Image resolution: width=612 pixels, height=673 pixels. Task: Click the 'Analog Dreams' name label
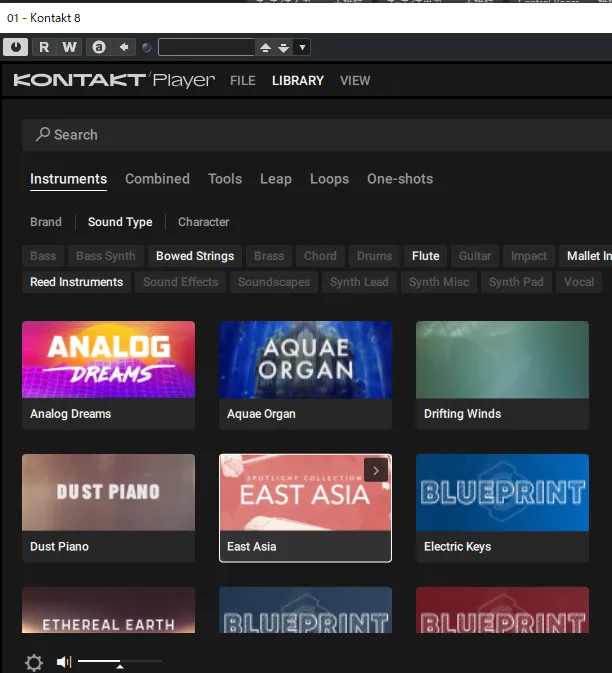click(x=70, y=414)
